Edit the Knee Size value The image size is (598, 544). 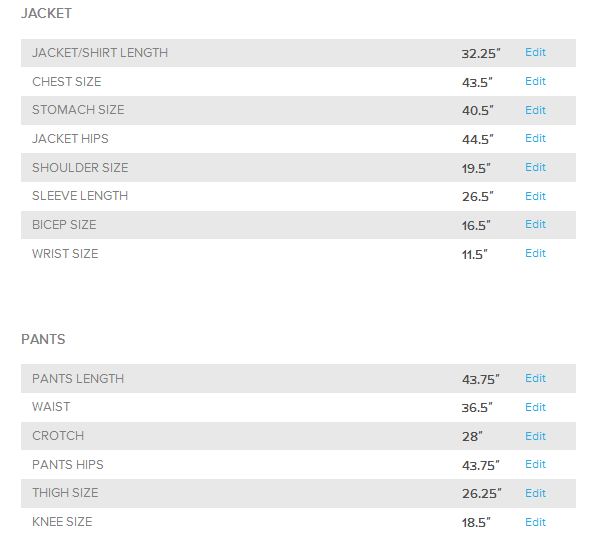pos(535,522)
